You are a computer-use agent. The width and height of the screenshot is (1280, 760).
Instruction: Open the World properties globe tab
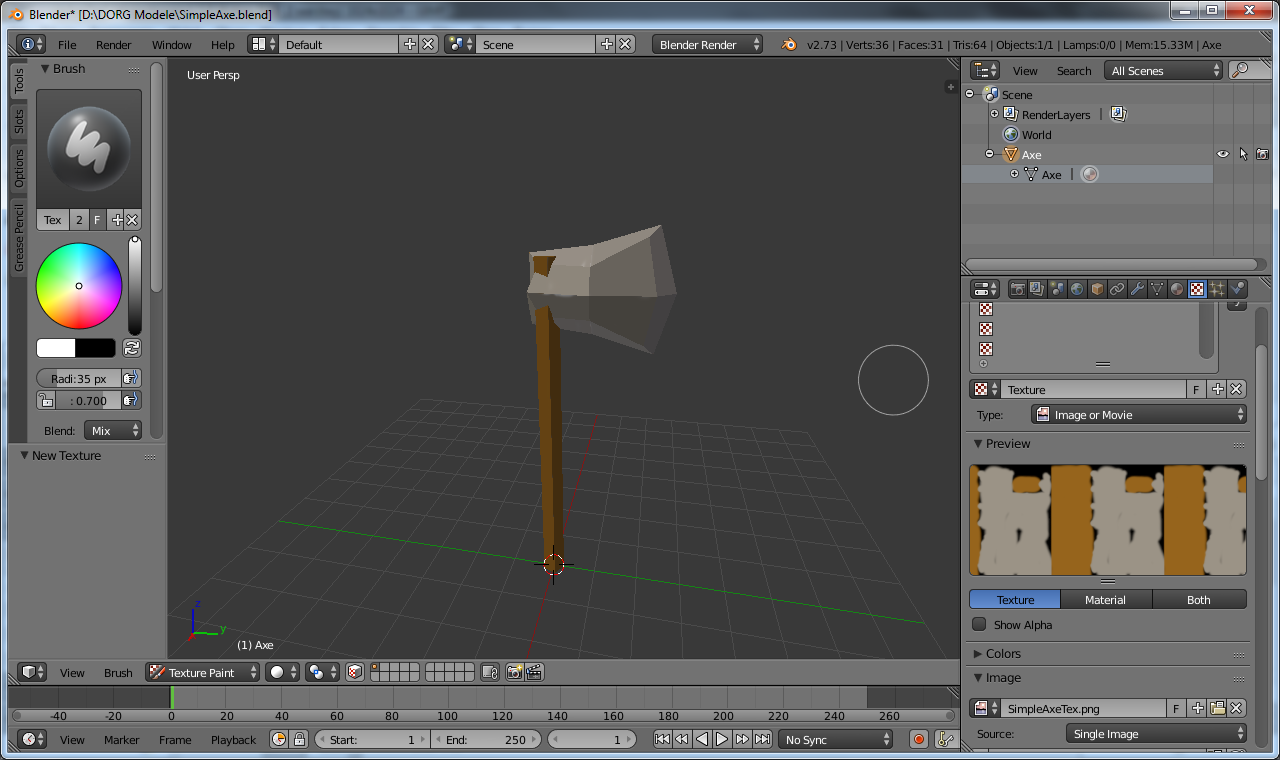(1077, 289)
